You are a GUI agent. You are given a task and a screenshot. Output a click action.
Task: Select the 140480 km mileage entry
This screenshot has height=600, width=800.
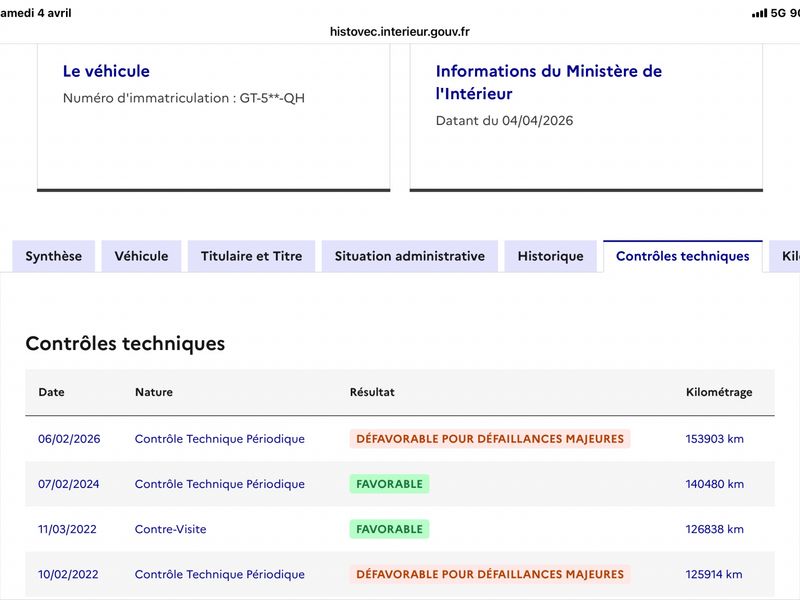coord(714,484)
